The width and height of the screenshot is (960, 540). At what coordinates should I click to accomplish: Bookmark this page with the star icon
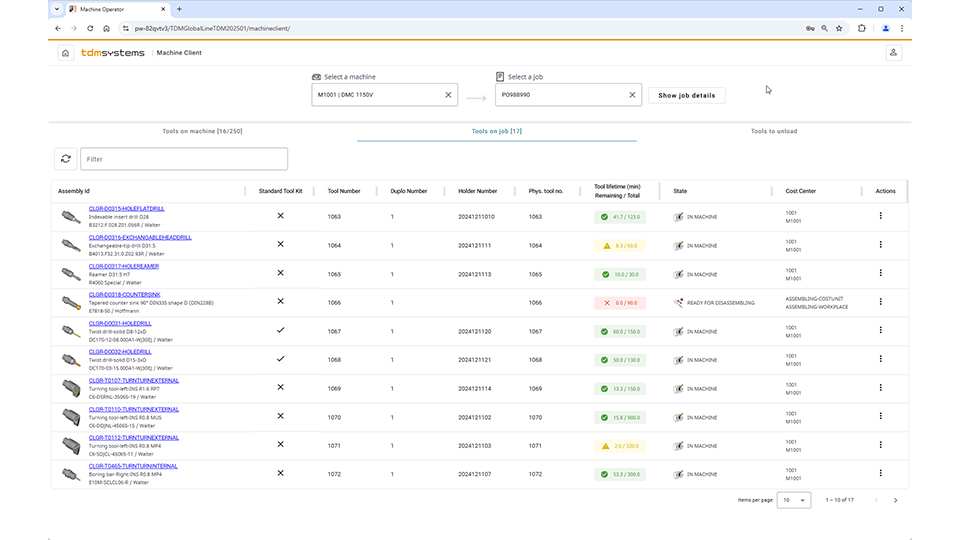pos(839,28)
